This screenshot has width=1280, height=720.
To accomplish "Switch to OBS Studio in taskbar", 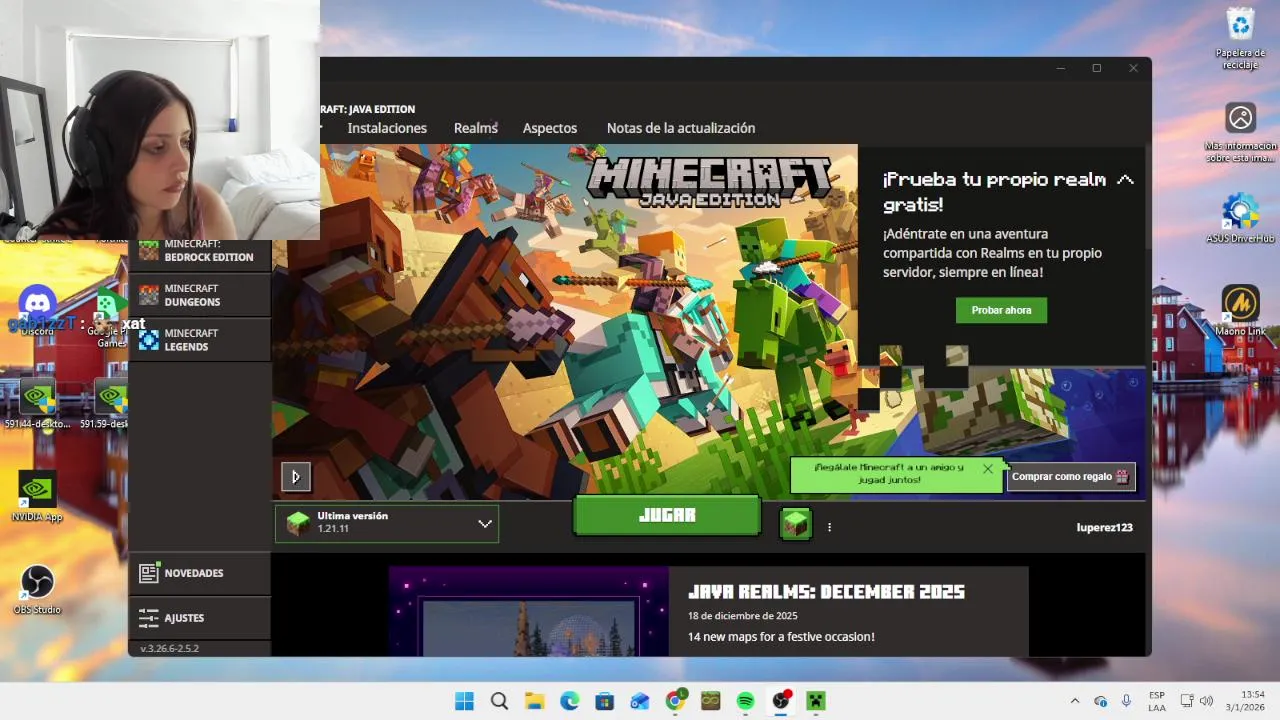I will tap(781, 701).
